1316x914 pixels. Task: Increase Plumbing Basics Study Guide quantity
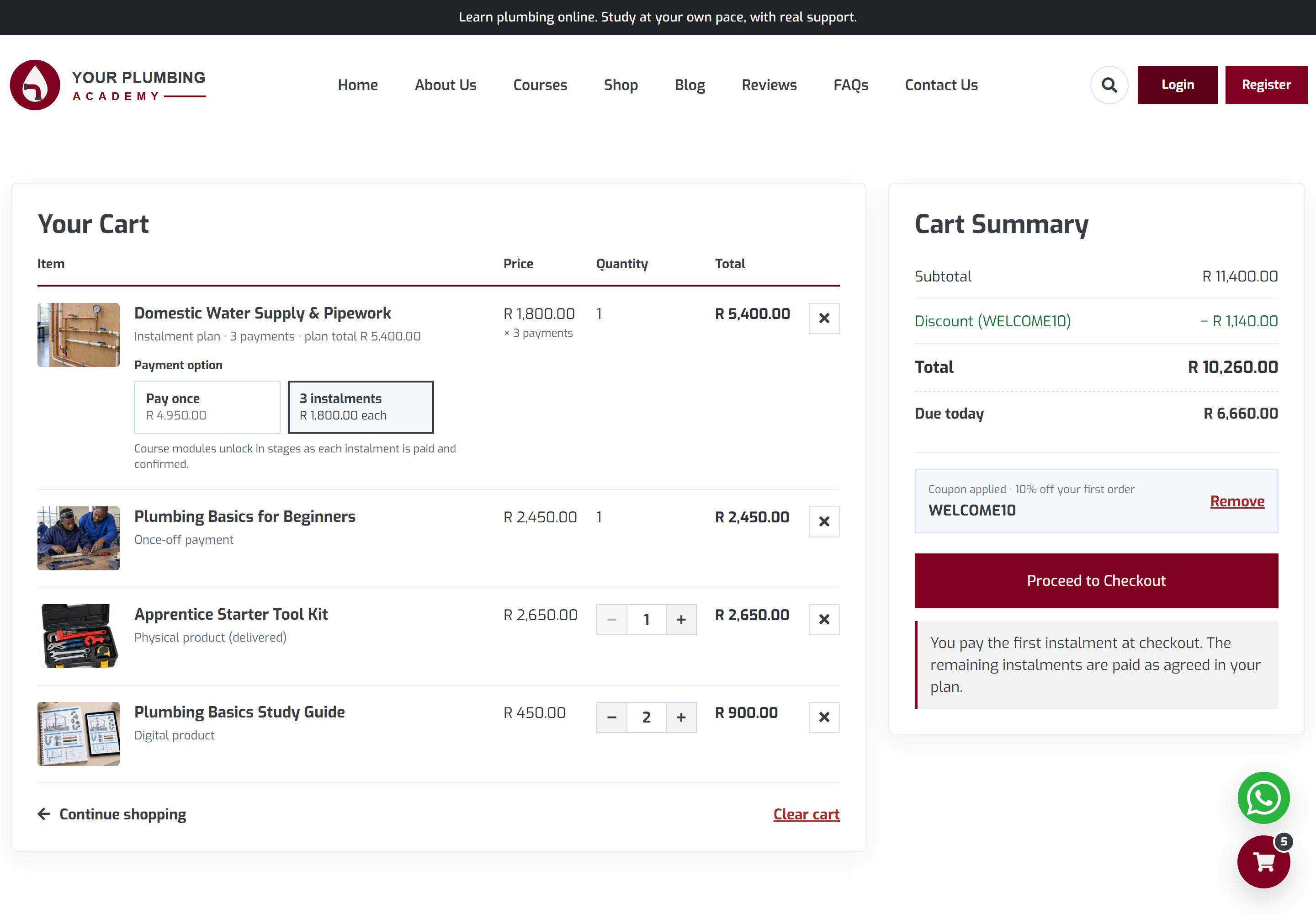[681, 717]
